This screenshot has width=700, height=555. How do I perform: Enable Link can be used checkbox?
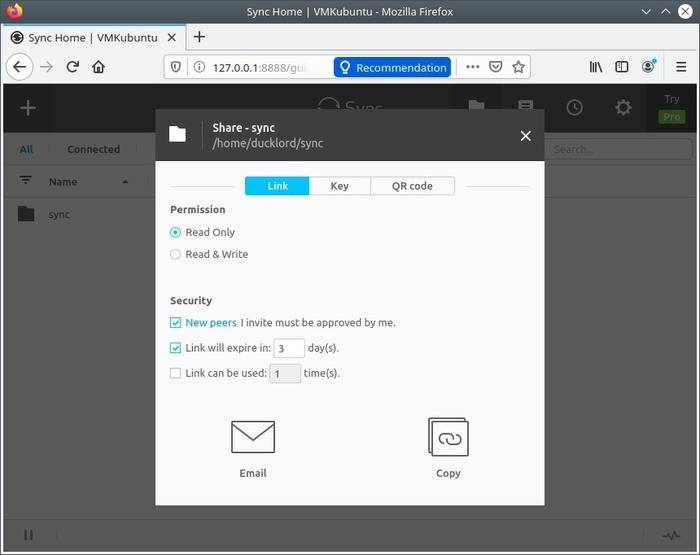tap(175, 373)
